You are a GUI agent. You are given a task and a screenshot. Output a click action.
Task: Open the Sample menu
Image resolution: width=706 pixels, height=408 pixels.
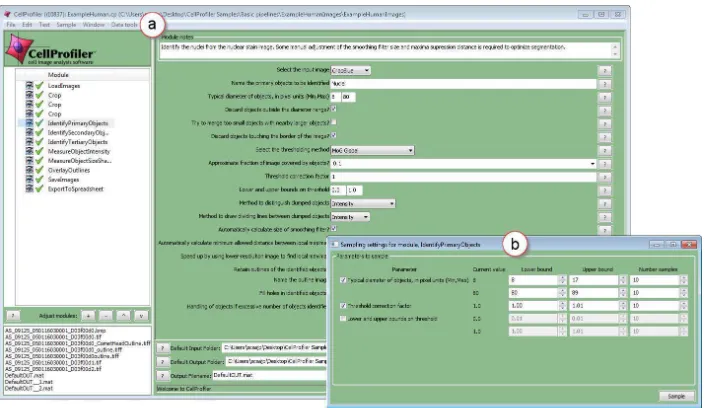[x=66, y=25]
